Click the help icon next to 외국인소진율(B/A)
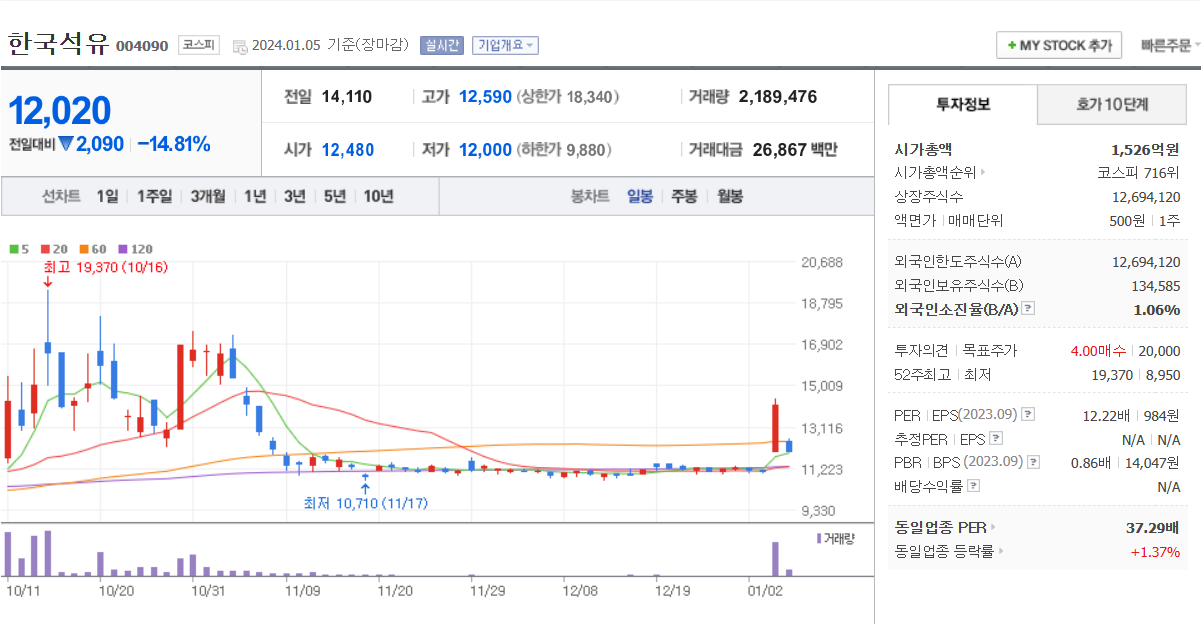This screenshot has width=1202, height=624. click(x=1028, y=309)
